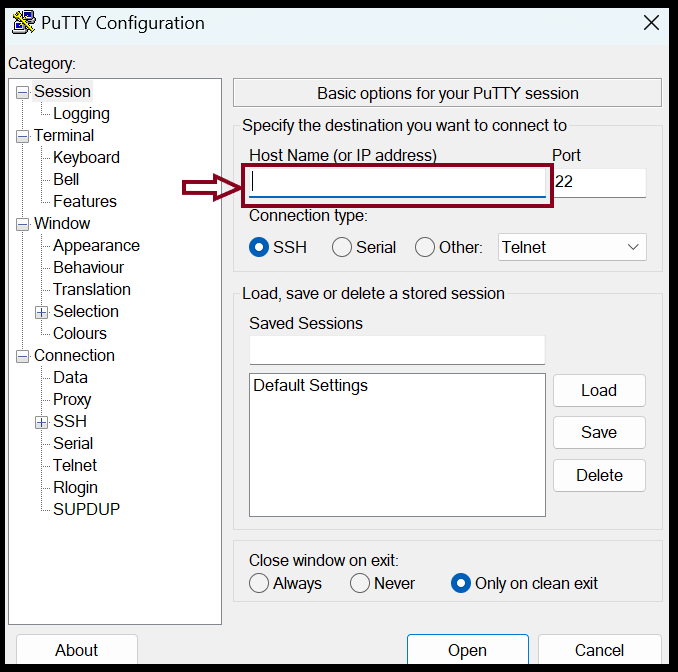This screenshot has width=678, height=672.
Task: Open the Translation settings category
Action: tap(92, 289)
